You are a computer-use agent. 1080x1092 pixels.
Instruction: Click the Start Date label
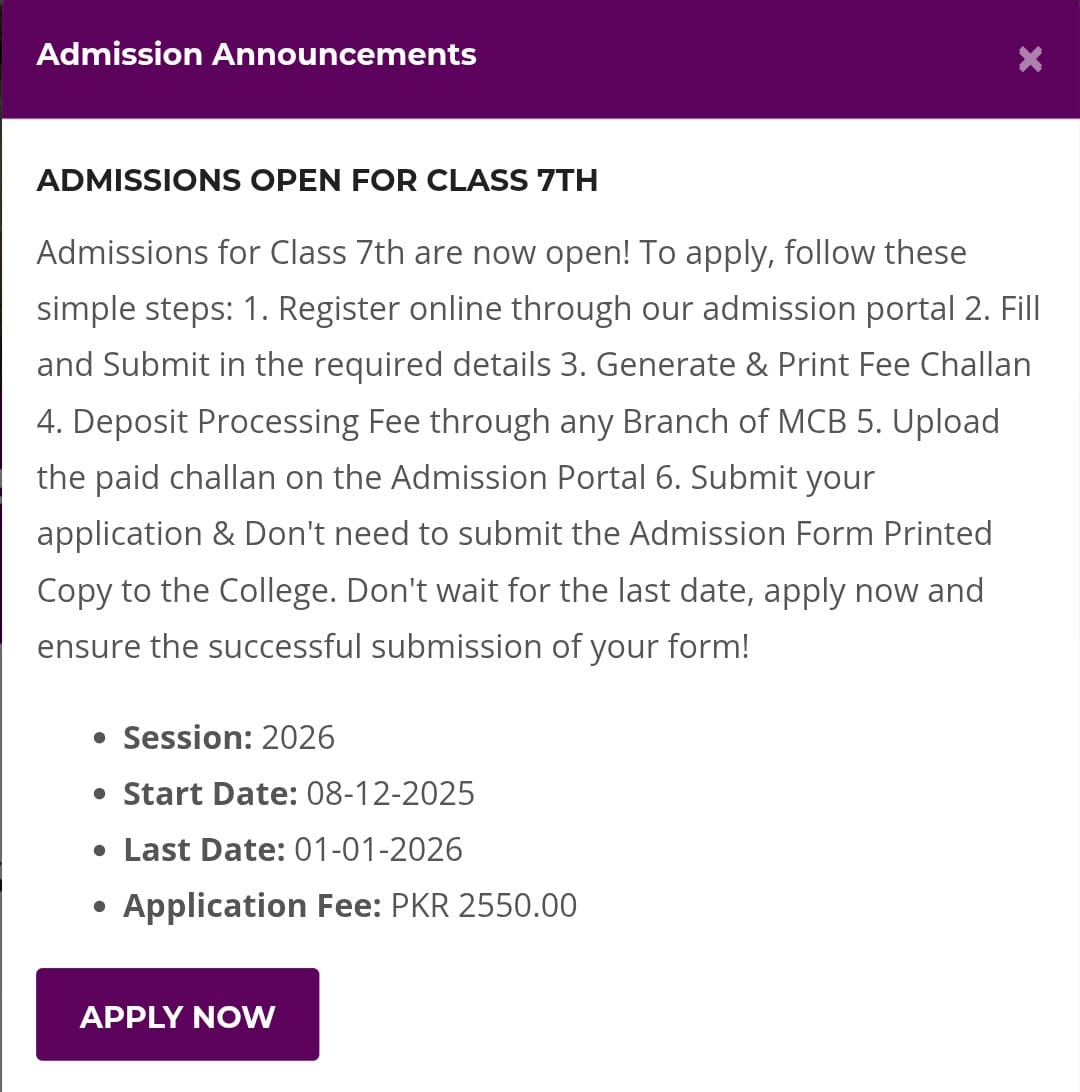[x=210, y=794]
